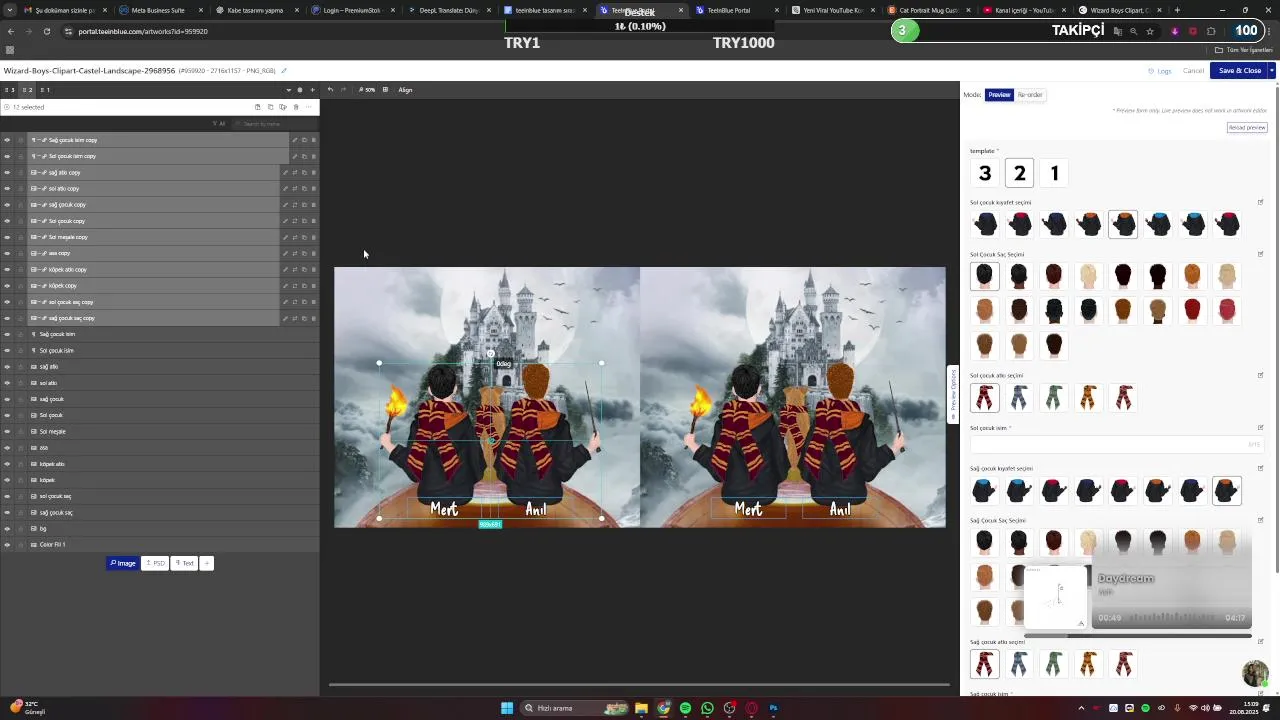Duplicate the 'Sol meşale copy' layer

304,237
